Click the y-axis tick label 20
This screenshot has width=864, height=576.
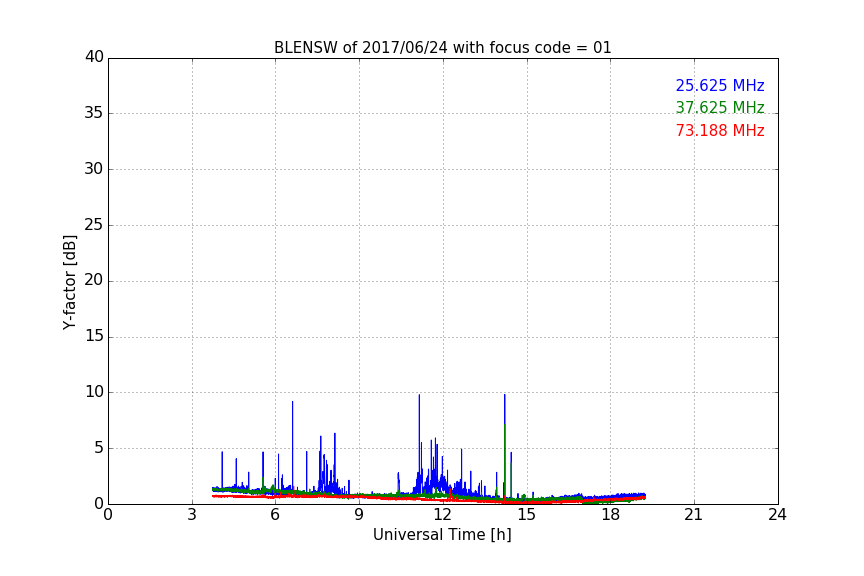(94, 281)
